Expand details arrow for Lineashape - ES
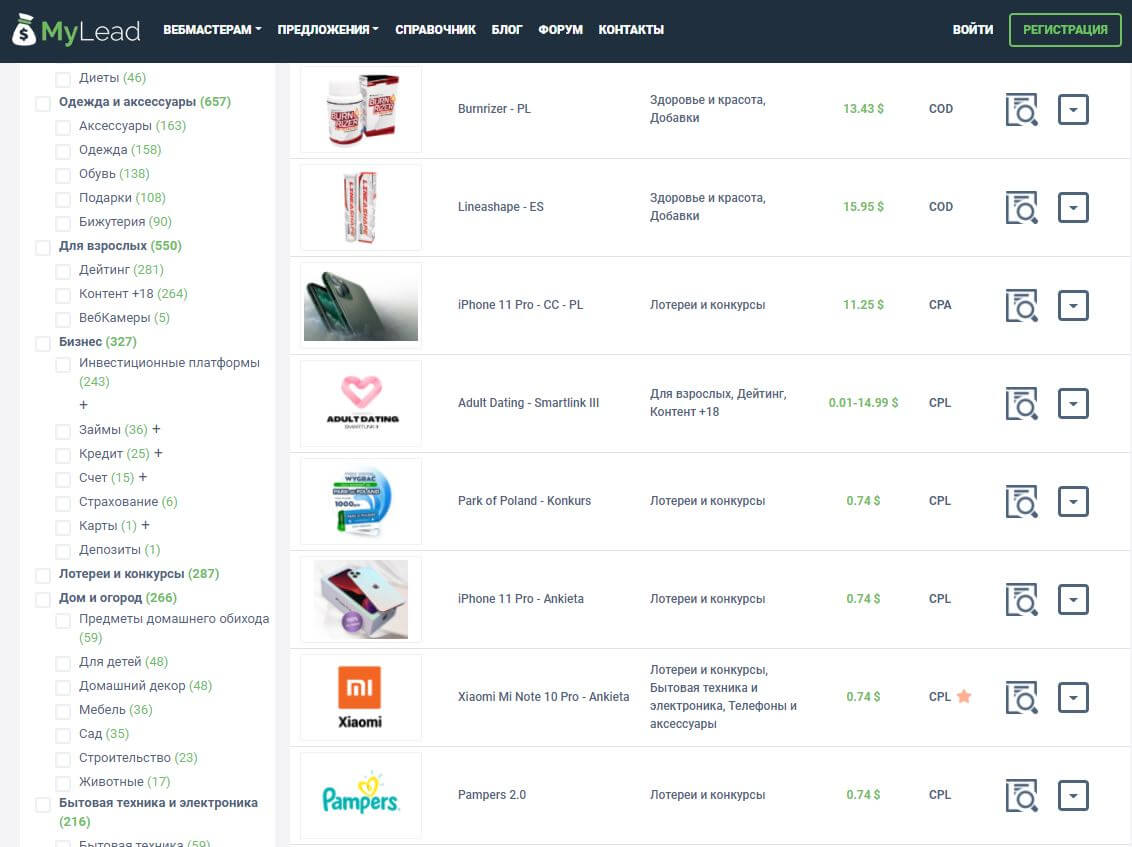Viewport: 1132px width, 847px height. point(1073,207)
